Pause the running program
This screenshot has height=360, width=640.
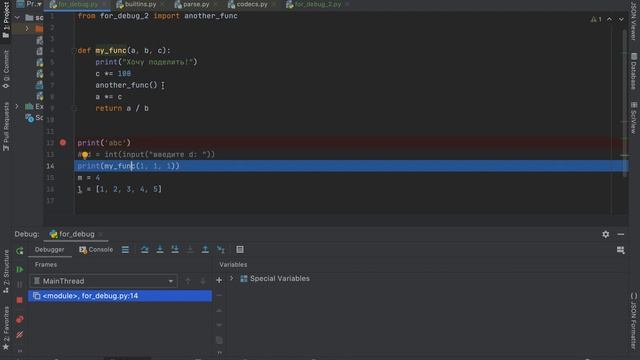pos(20,284)
